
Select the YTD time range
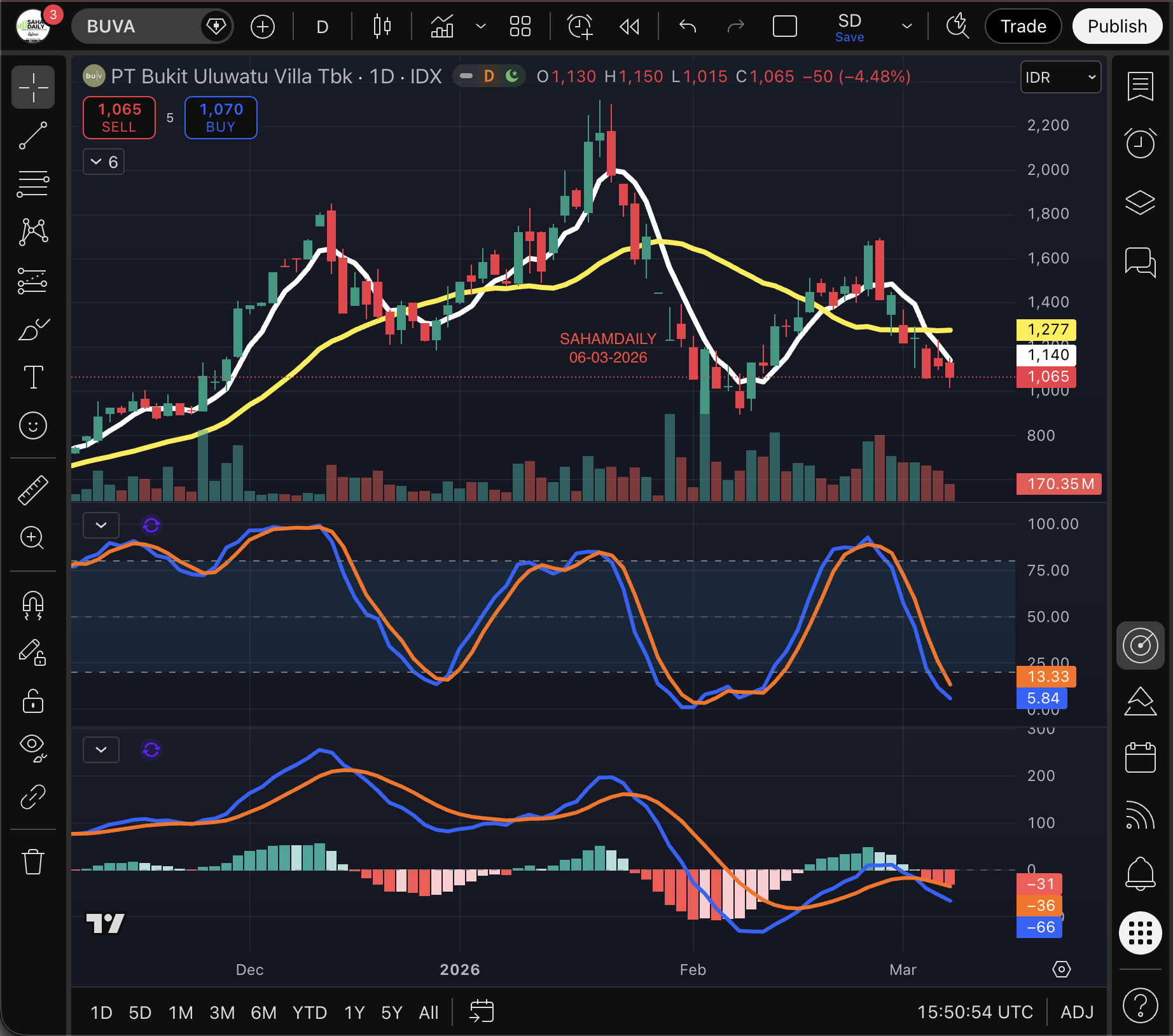(x=309, y=1012)
